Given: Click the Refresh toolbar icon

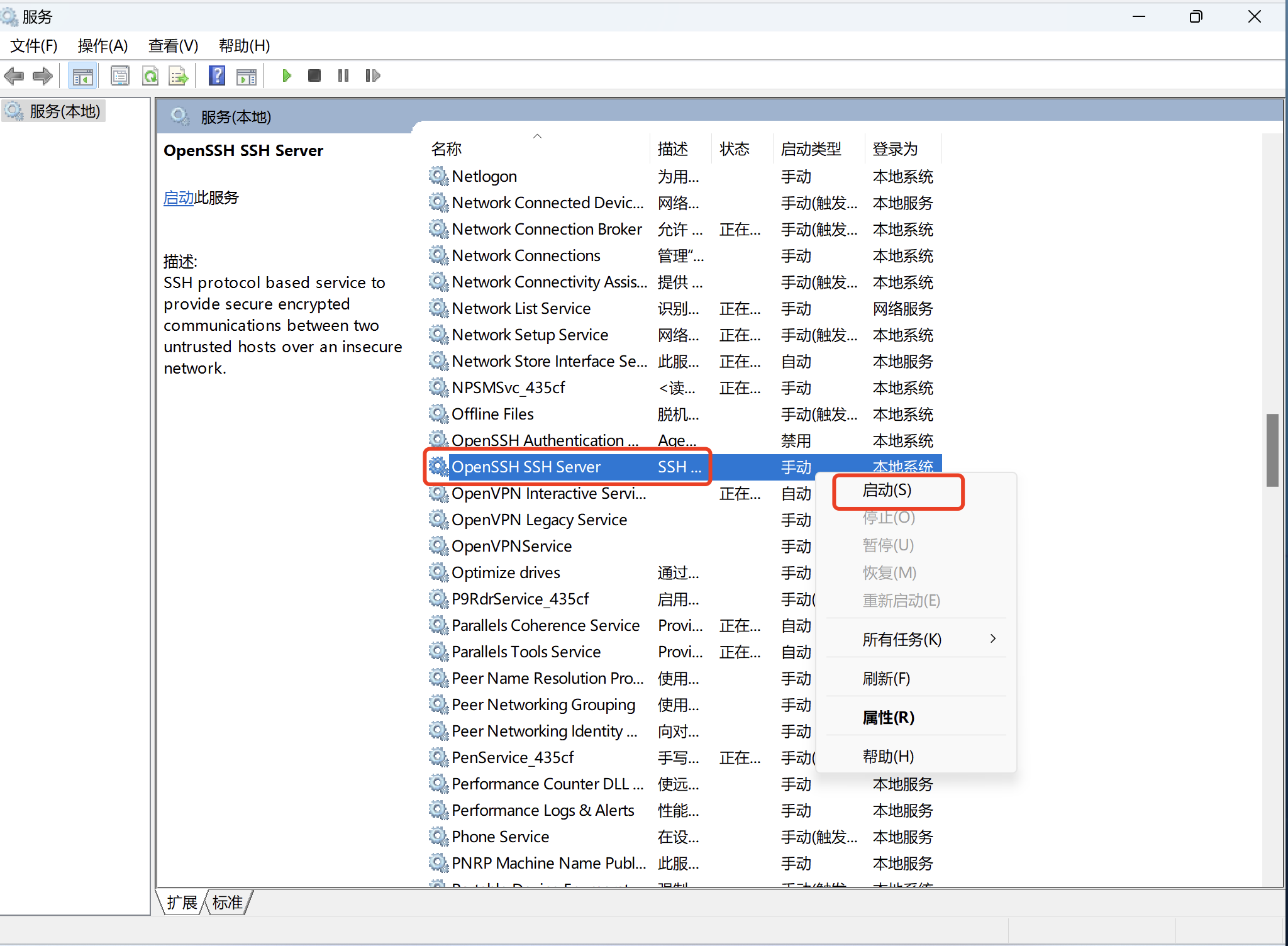Looking at the screenshot, I should click(x=150, y=76).
